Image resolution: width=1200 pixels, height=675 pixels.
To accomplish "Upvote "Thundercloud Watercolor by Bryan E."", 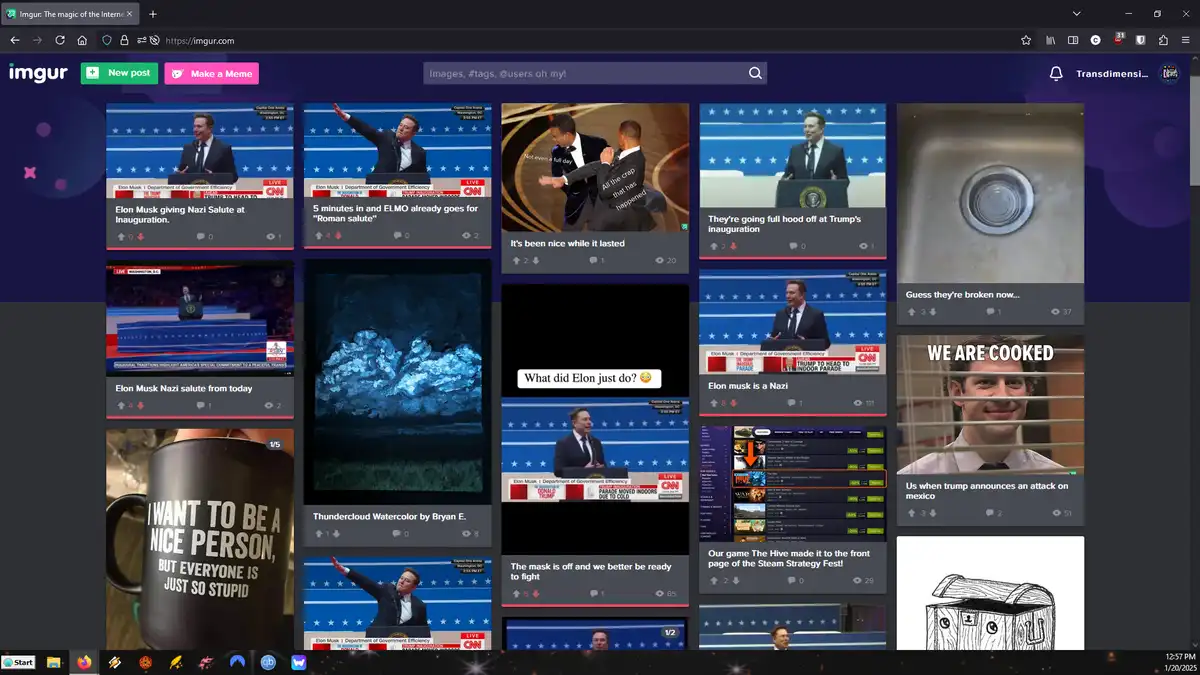I will click(317, 534).
